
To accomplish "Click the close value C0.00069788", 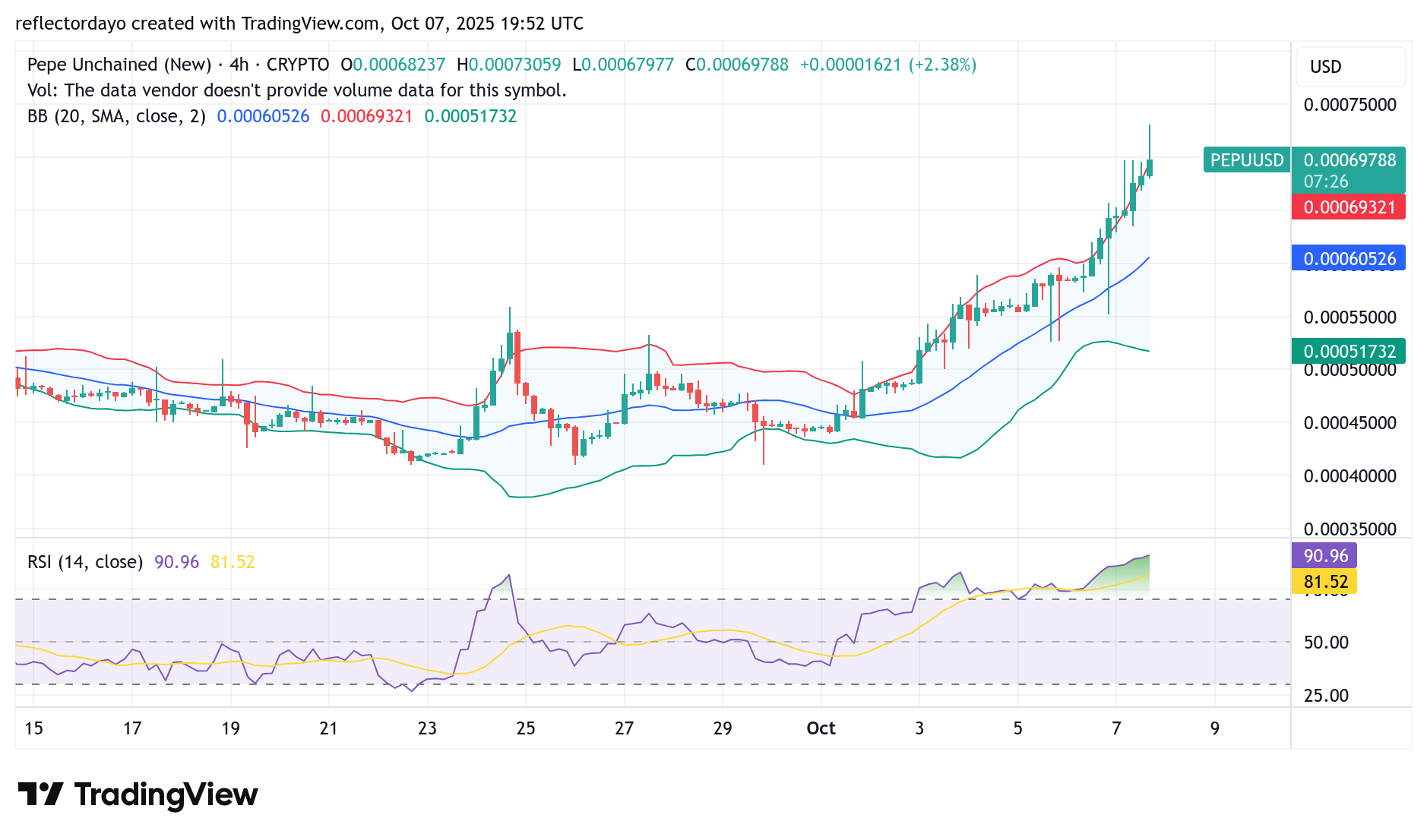I will (737, 65).
